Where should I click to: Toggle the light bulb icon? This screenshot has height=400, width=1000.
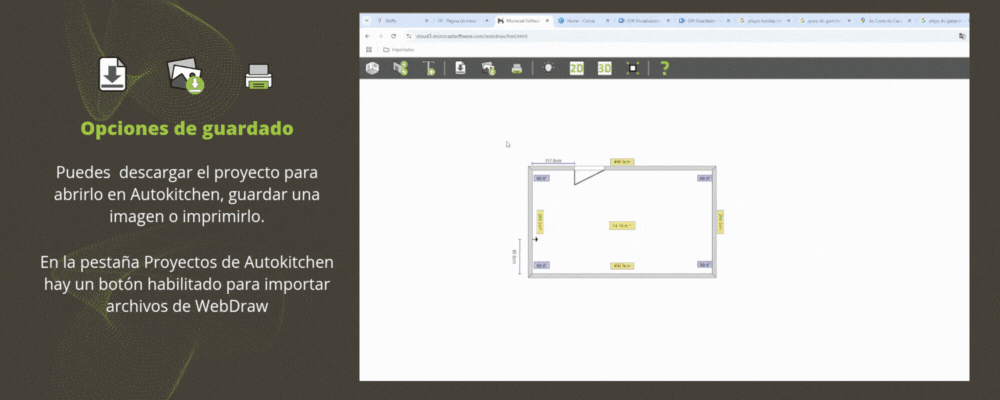(x=548, y=68)
